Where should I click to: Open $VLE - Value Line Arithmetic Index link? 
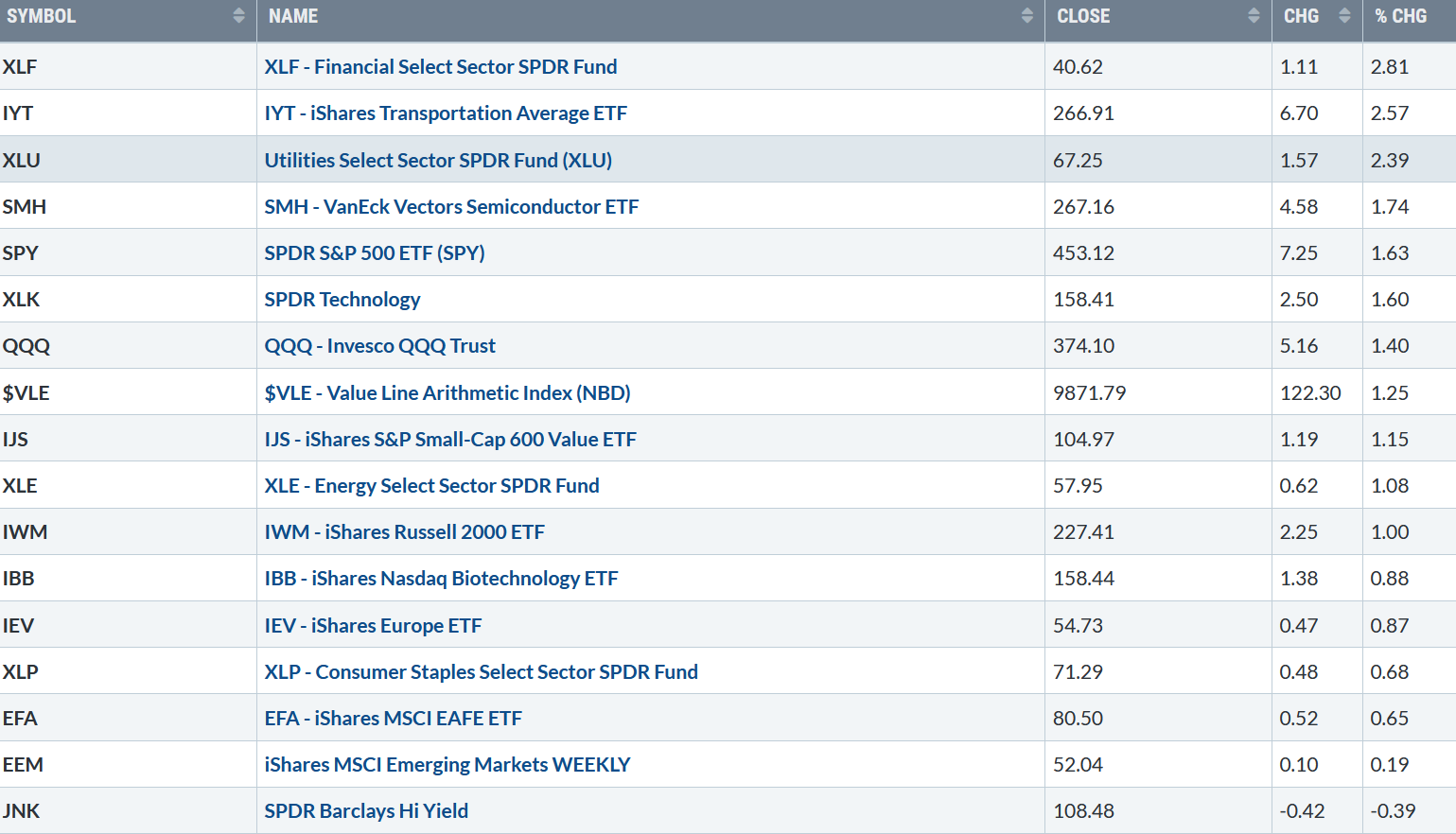click(x=447, y=393)
